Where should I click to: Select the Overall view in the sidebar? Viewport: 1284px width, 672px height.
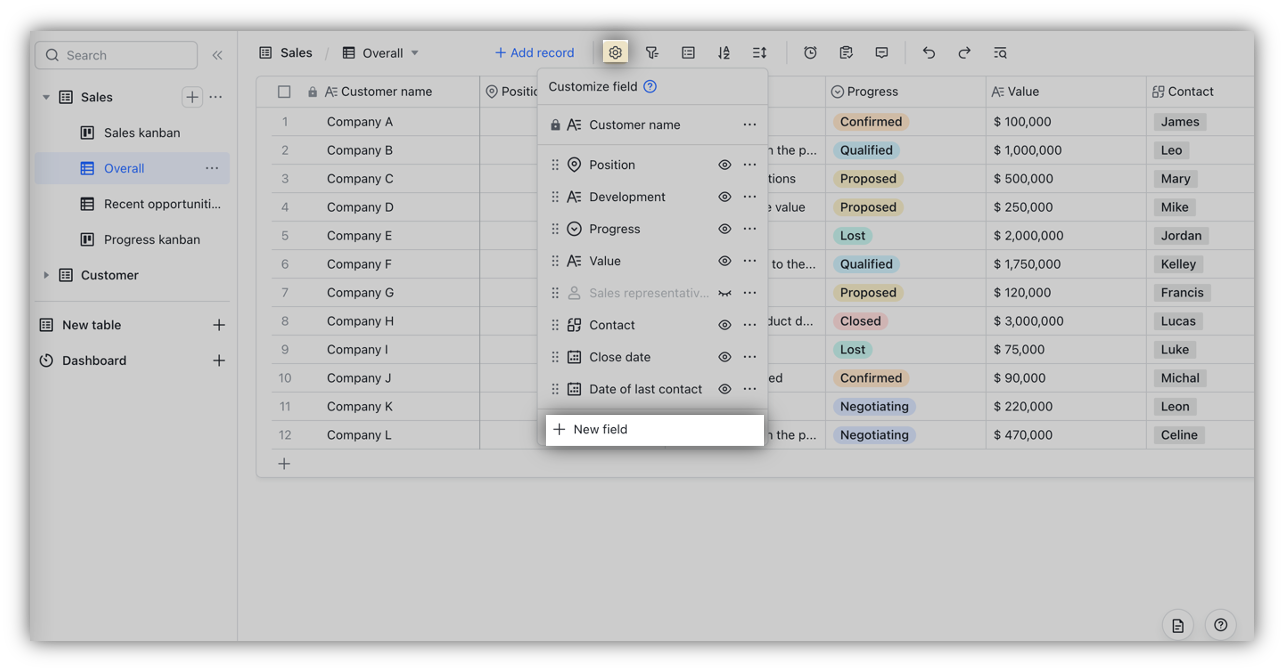click(x=132, y=168)
